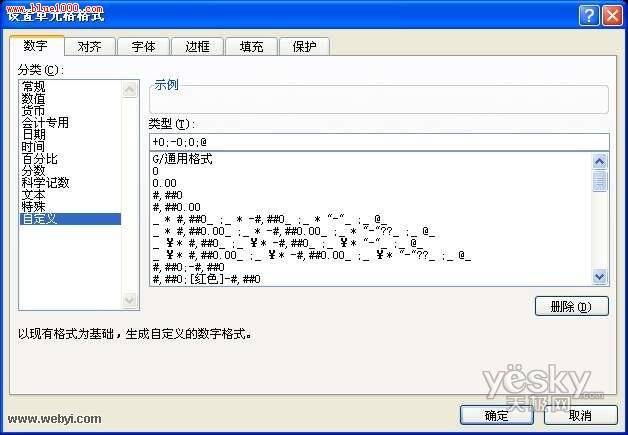Click the help question mark icon
Screen dimensions: 628x435
(x=589, y=16)
